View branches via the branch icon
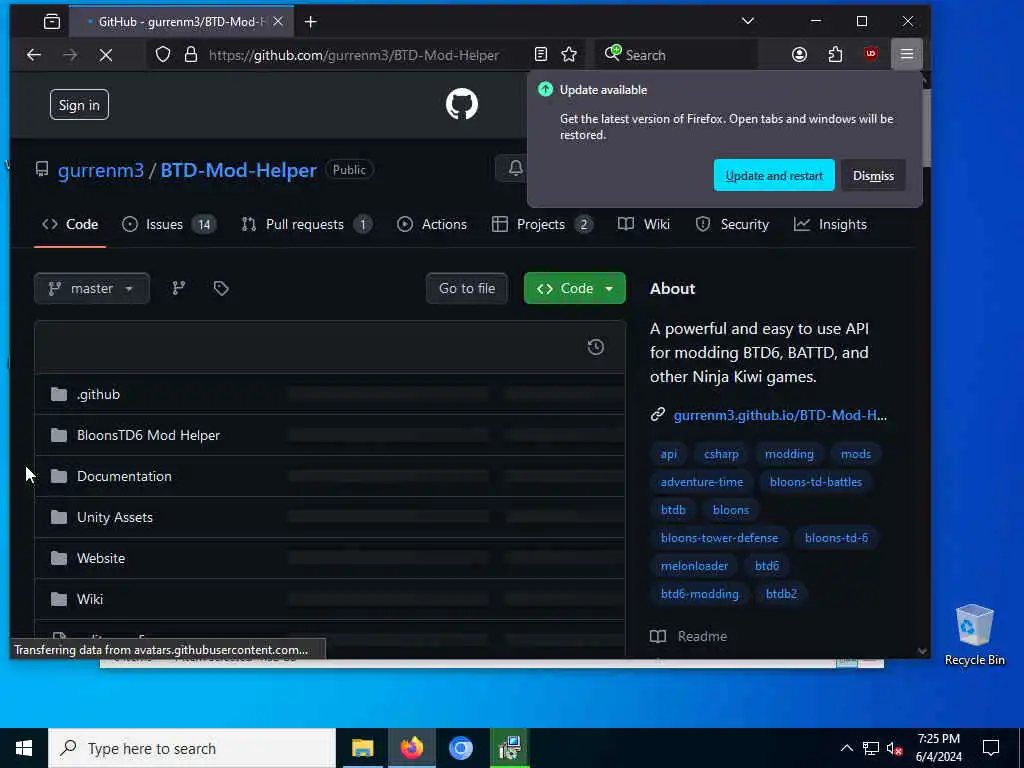The width and height of the screenshot is (1024, 768). click(178, 289)
